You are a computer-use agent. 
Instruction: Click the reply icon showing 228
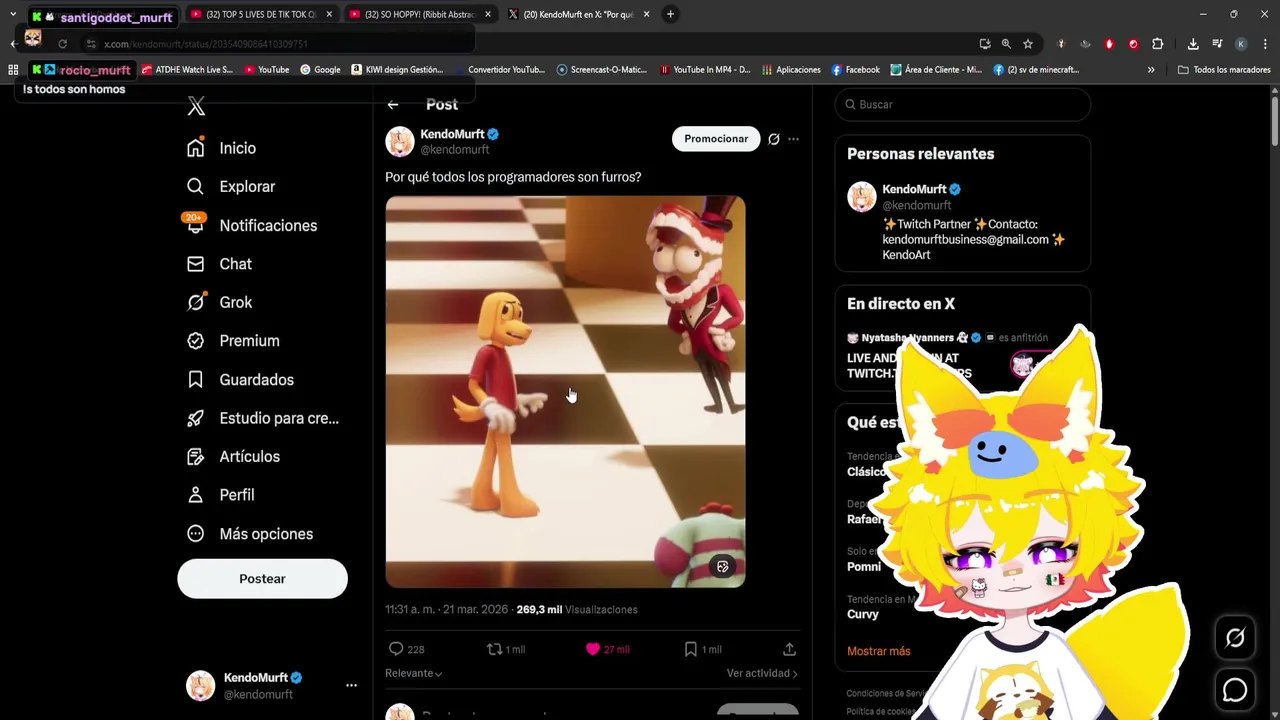(x=396, y=649)
